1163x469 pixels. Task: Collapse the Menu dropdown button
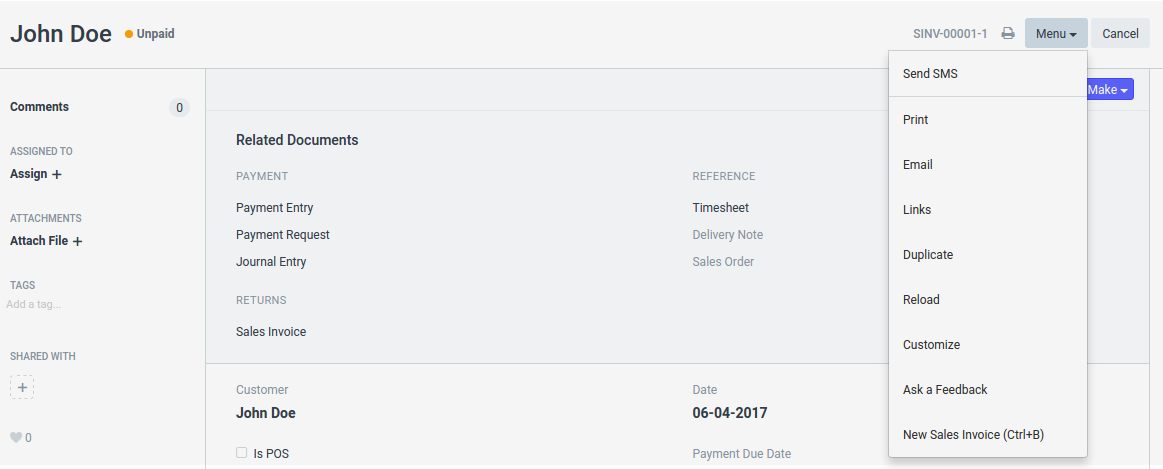pos(1055,34)
